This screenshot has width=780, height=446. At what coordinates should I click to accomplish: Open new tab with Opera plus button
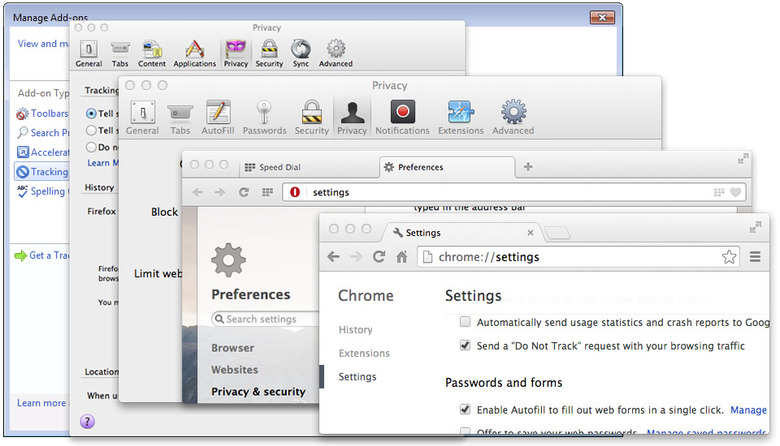click(528, 166)
